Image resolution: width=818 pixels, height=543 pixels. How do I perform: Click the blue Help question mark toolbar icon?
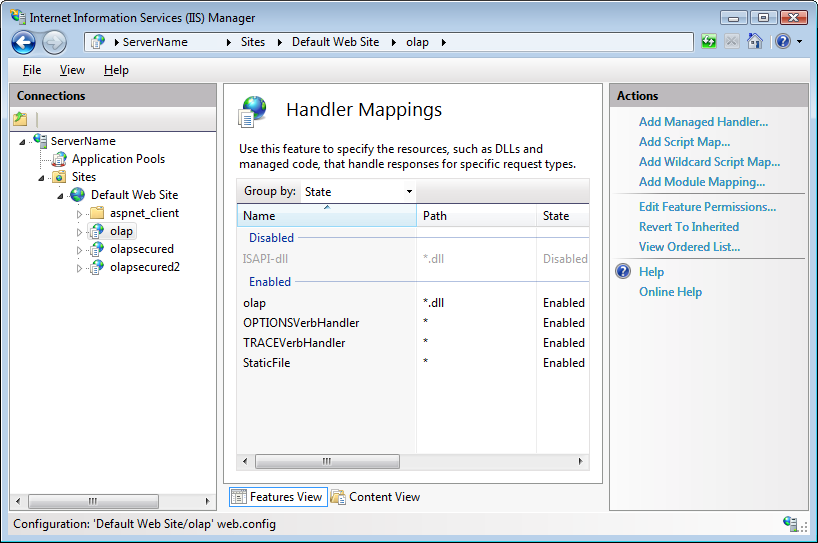[782, 42]
